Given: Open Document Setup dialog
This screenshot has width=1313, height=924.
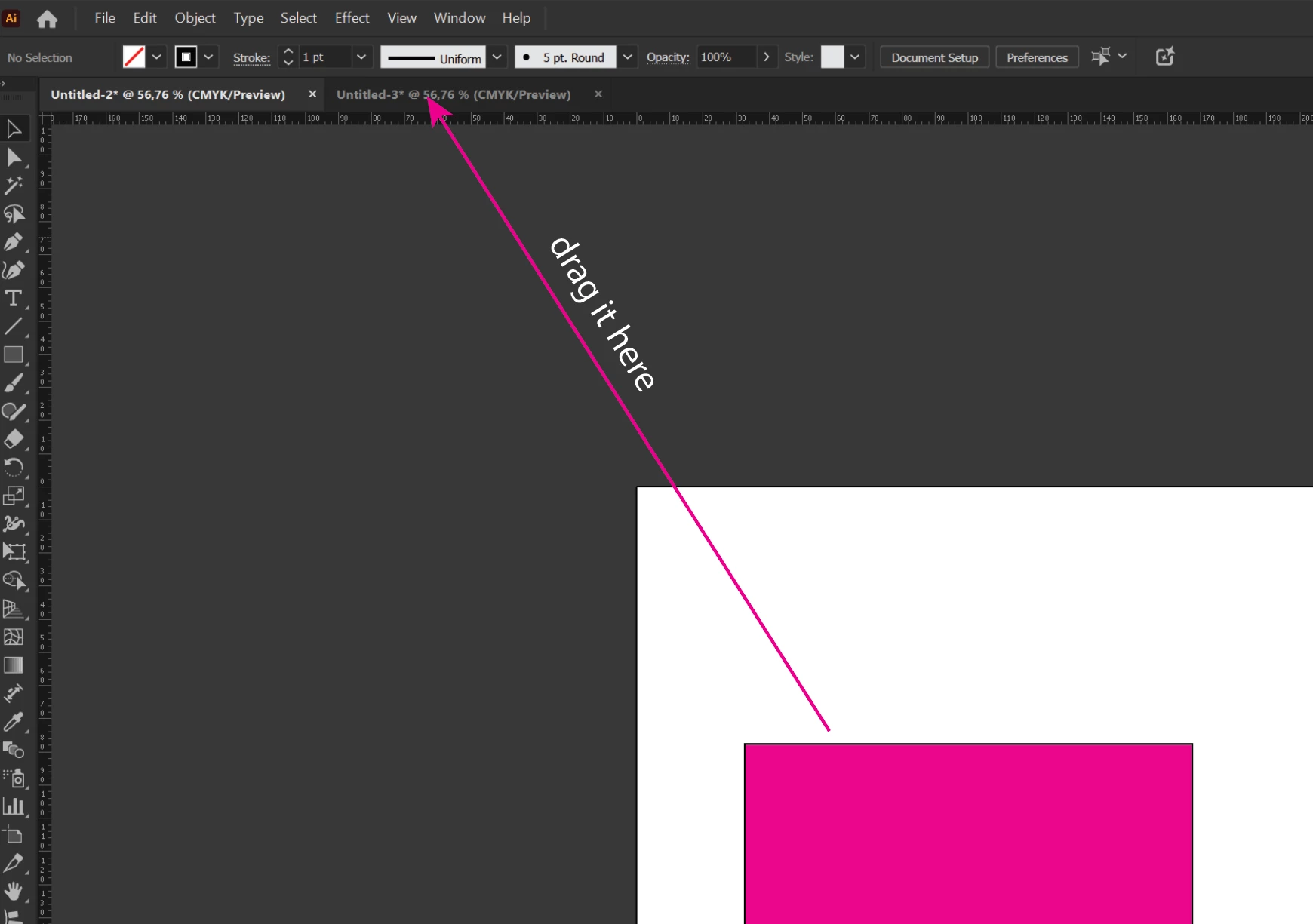Looking at the screenshot, I should (935, 57).
